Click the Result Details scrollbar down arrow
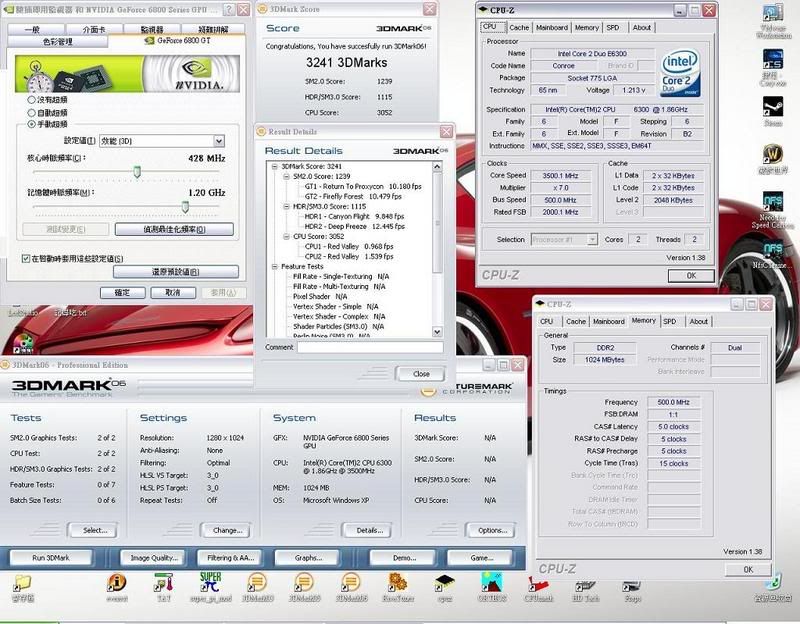 [x=437, y=332]
